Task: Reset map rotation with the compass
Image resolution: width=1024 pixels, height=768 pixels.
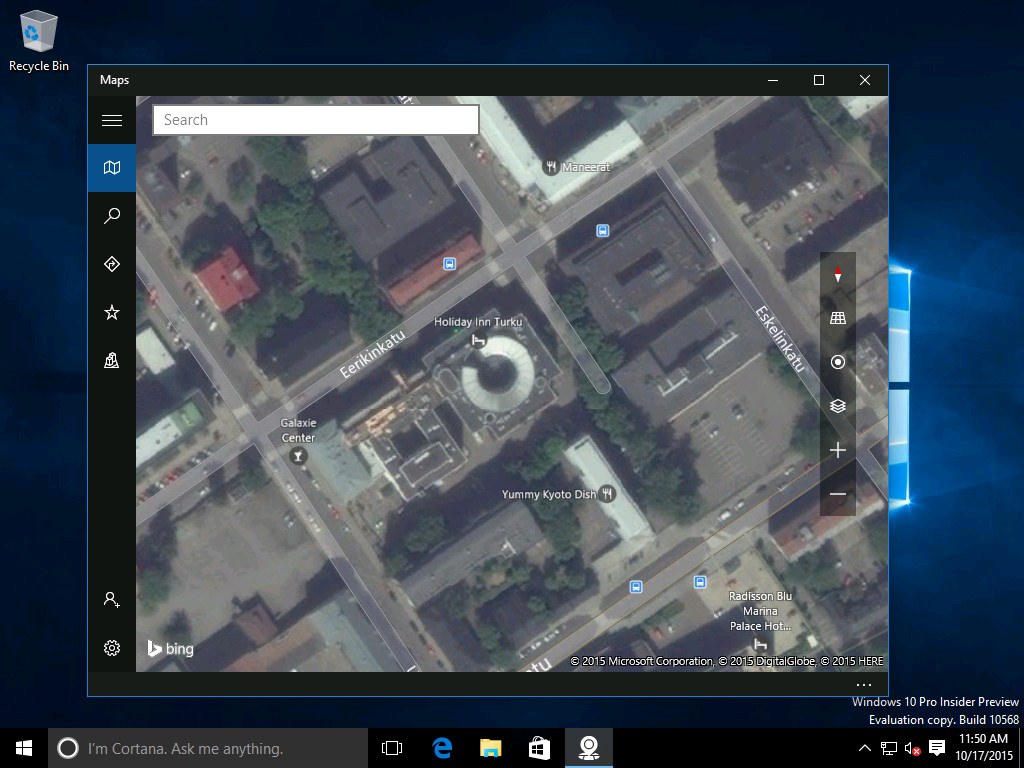Action: (x=838, y=275)
